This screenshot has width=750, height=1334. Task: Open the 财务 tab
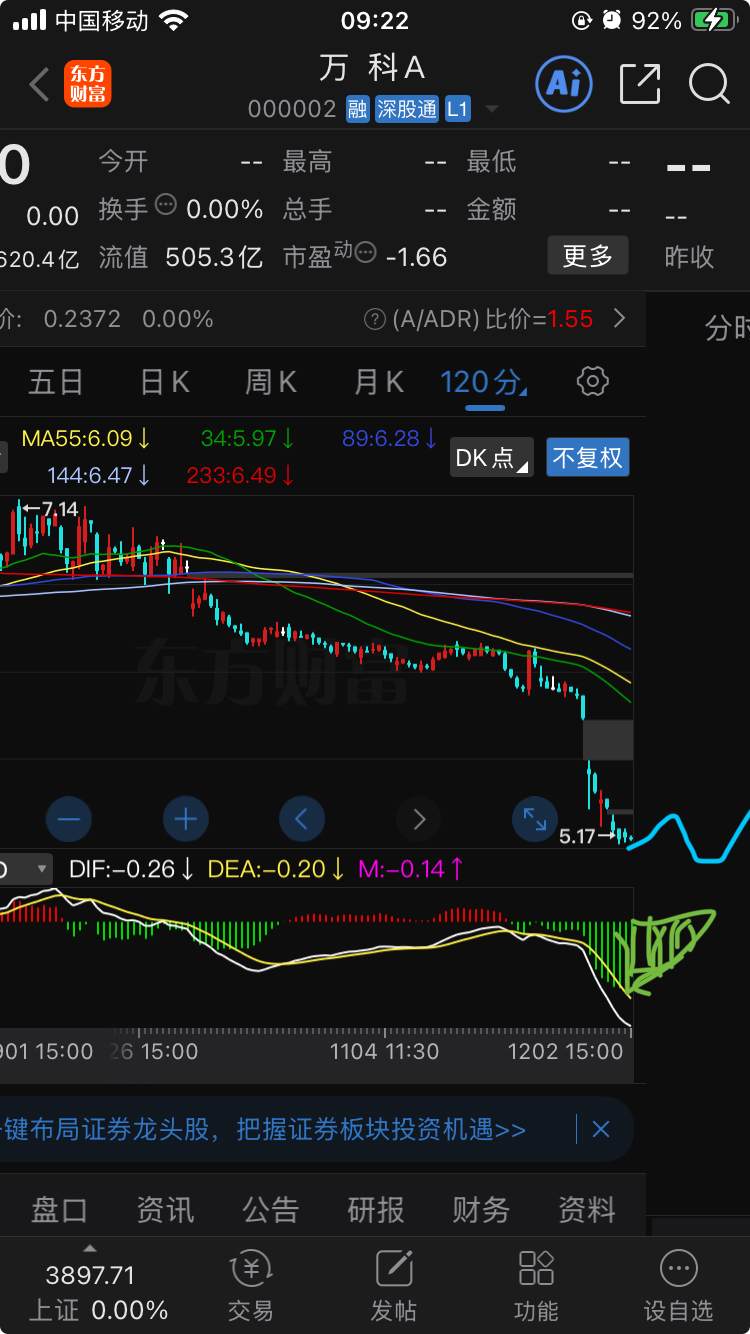481,1210
